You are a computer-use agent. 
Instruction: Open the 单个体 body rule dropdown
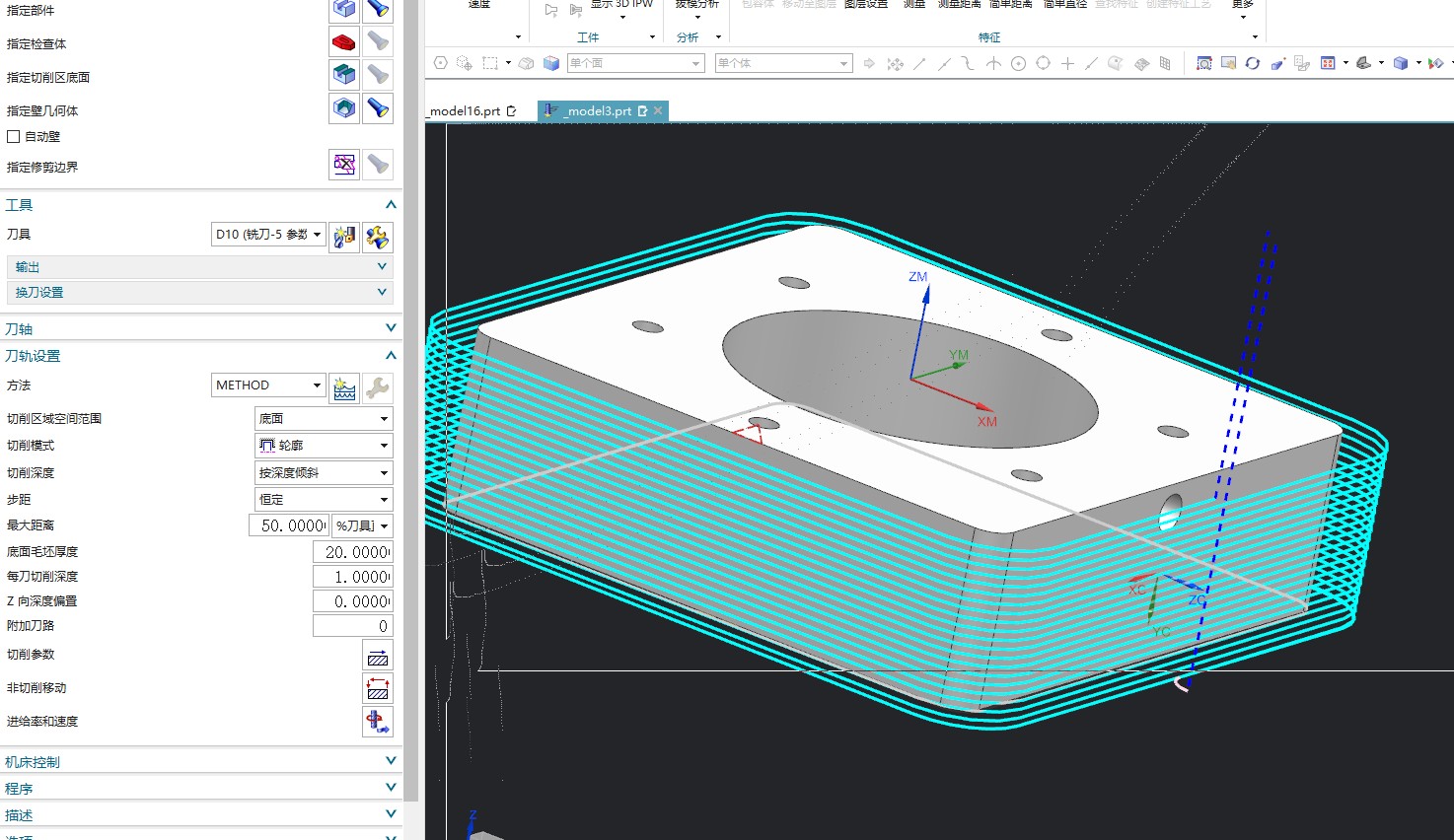[x=783, y=63]
